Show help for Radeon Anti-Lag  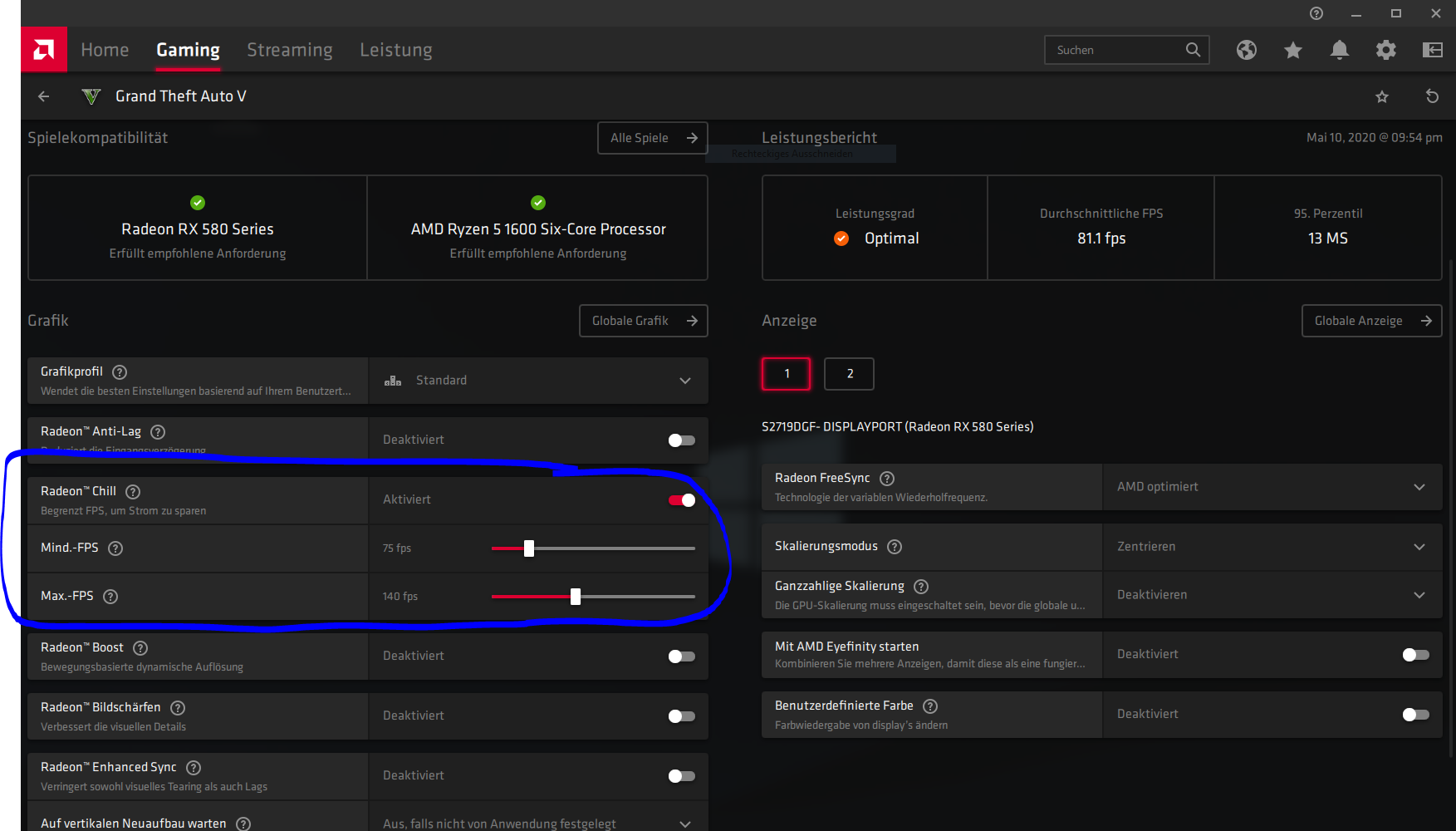(x=158, y=432)
